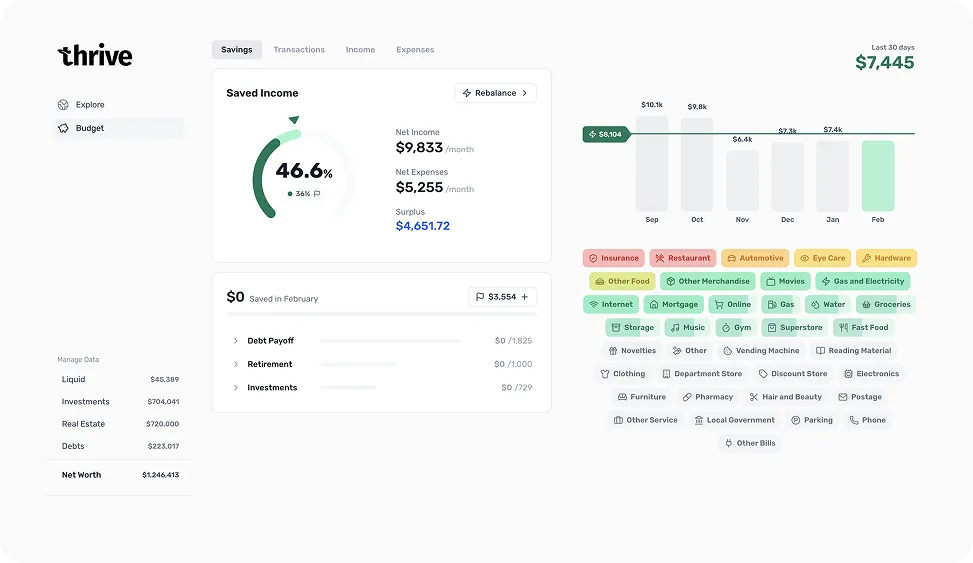Select the Fast Food category tag

(x=864, y=328)
